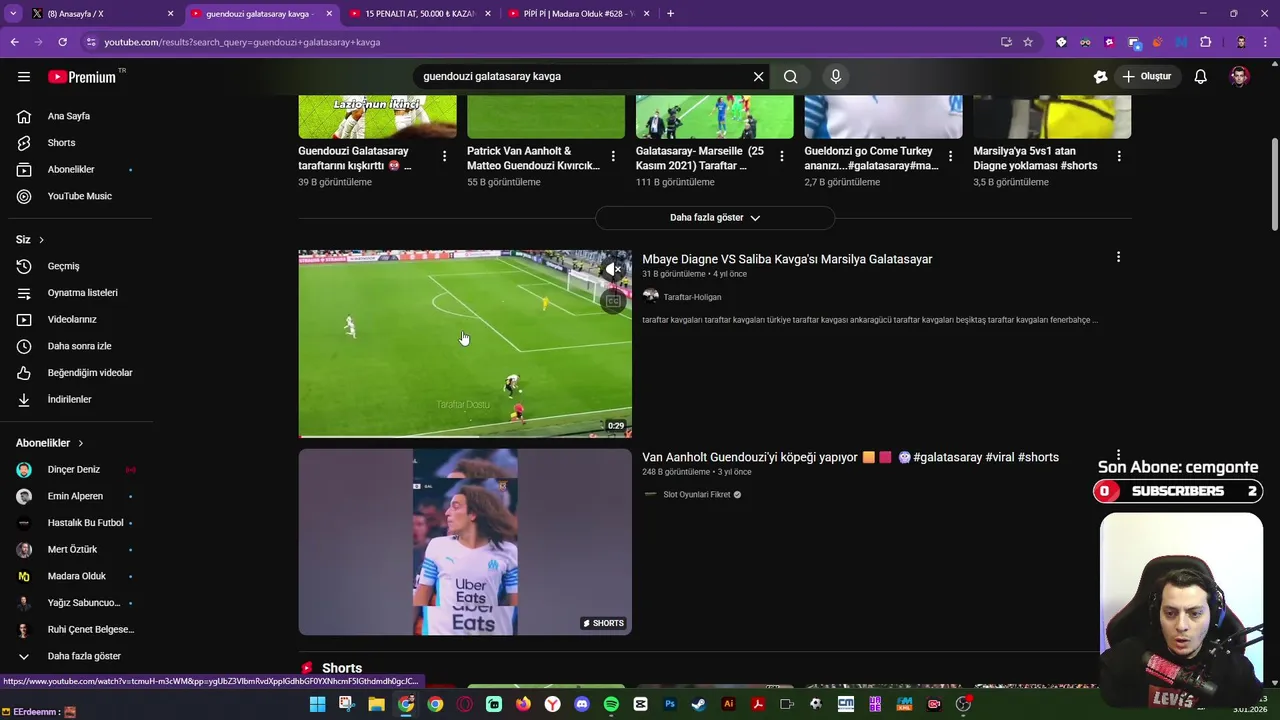Open options for Guendouzi Galatasaray taraftarını video

444,156
